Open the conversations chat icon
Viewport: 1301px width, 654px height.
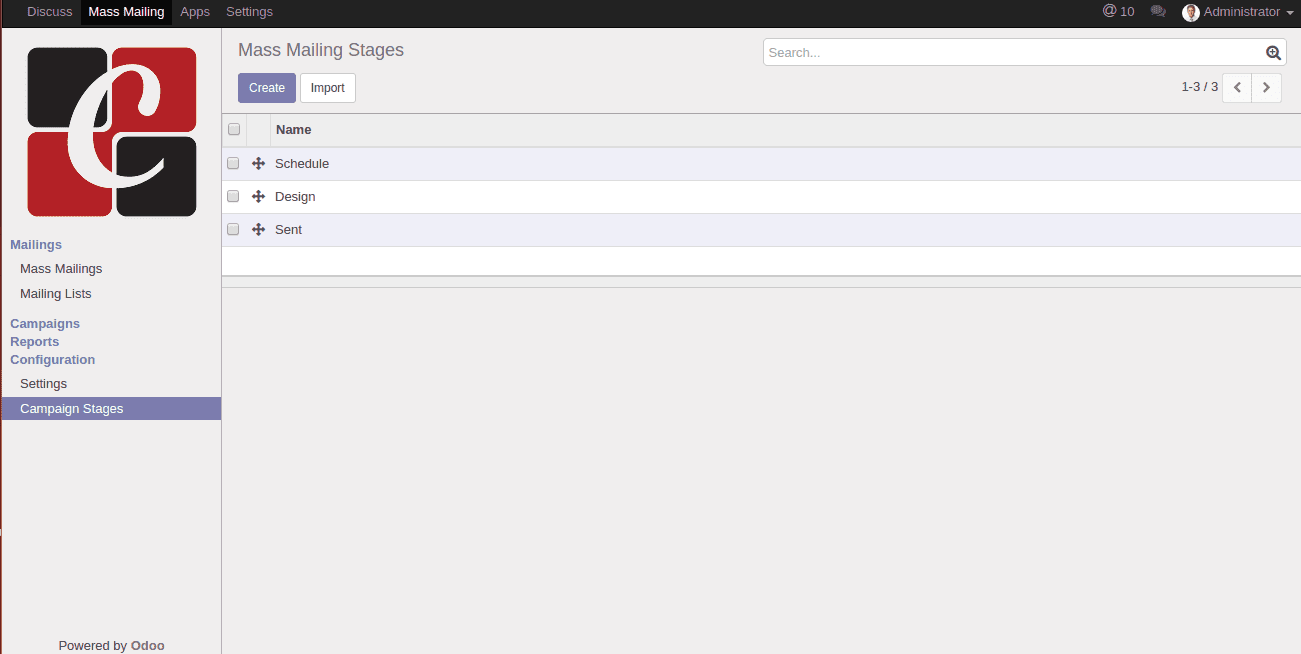click(1158, 12)
